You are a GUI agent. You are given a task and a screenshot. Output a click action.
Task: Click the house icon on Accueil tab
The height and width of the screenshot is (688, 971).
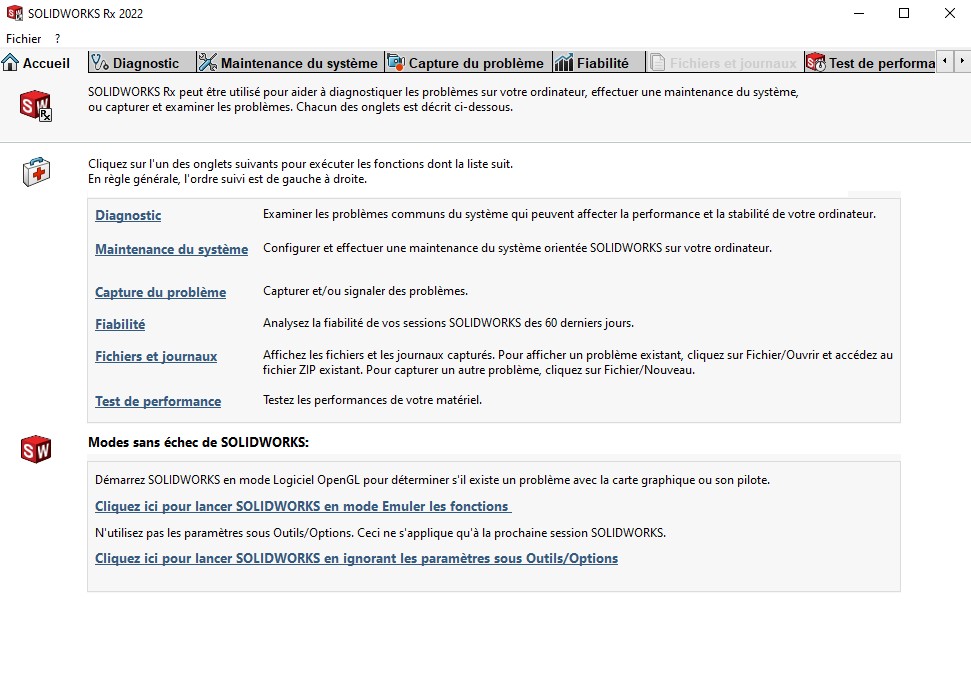click(11, 63)
